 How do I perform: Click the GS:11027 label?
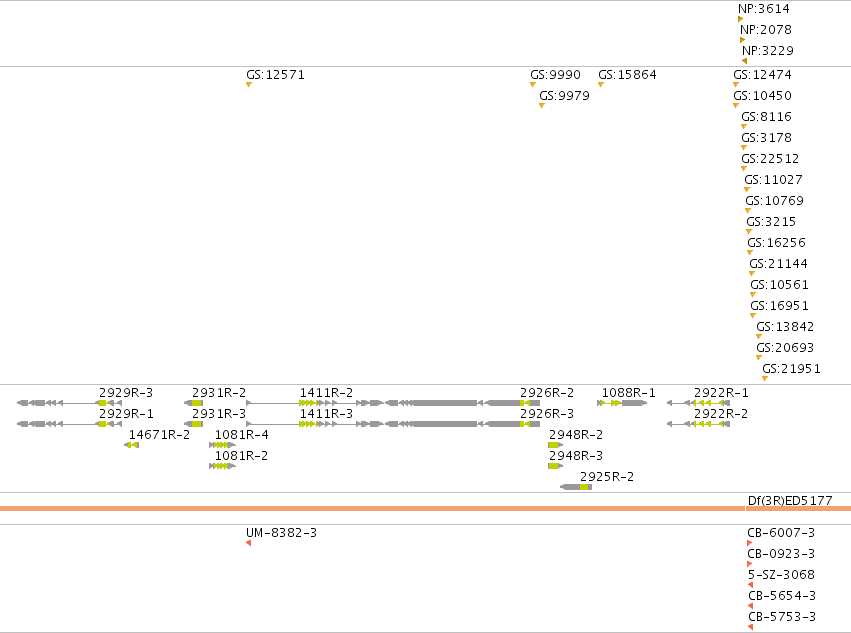[x=773, y=180]
